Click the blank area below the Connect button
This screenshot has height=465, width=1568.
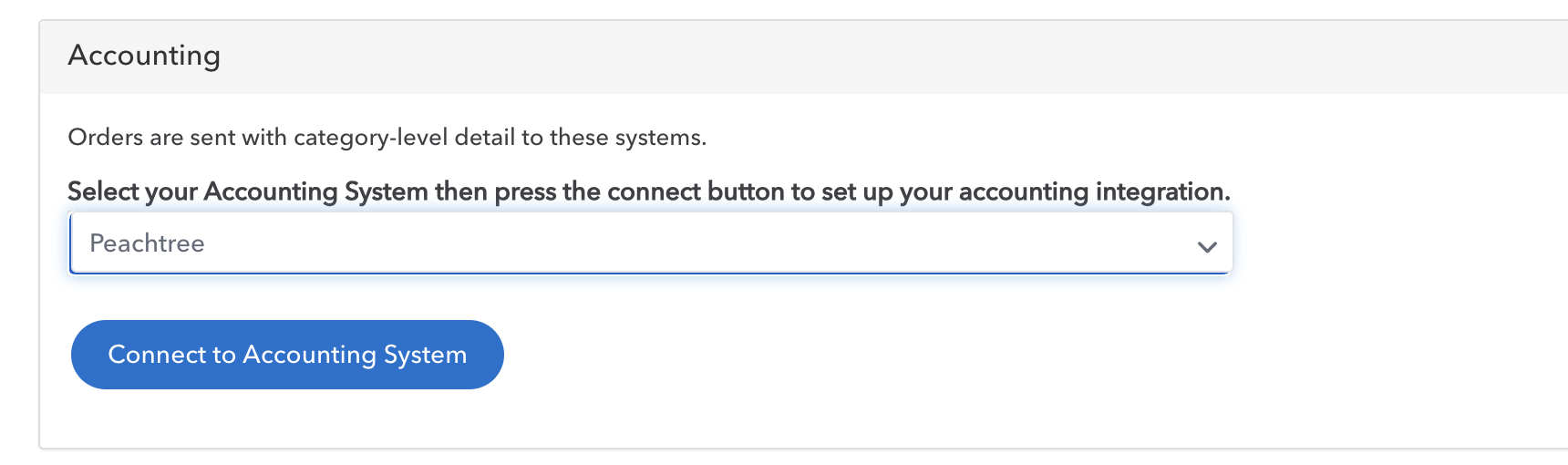point(287,418)
